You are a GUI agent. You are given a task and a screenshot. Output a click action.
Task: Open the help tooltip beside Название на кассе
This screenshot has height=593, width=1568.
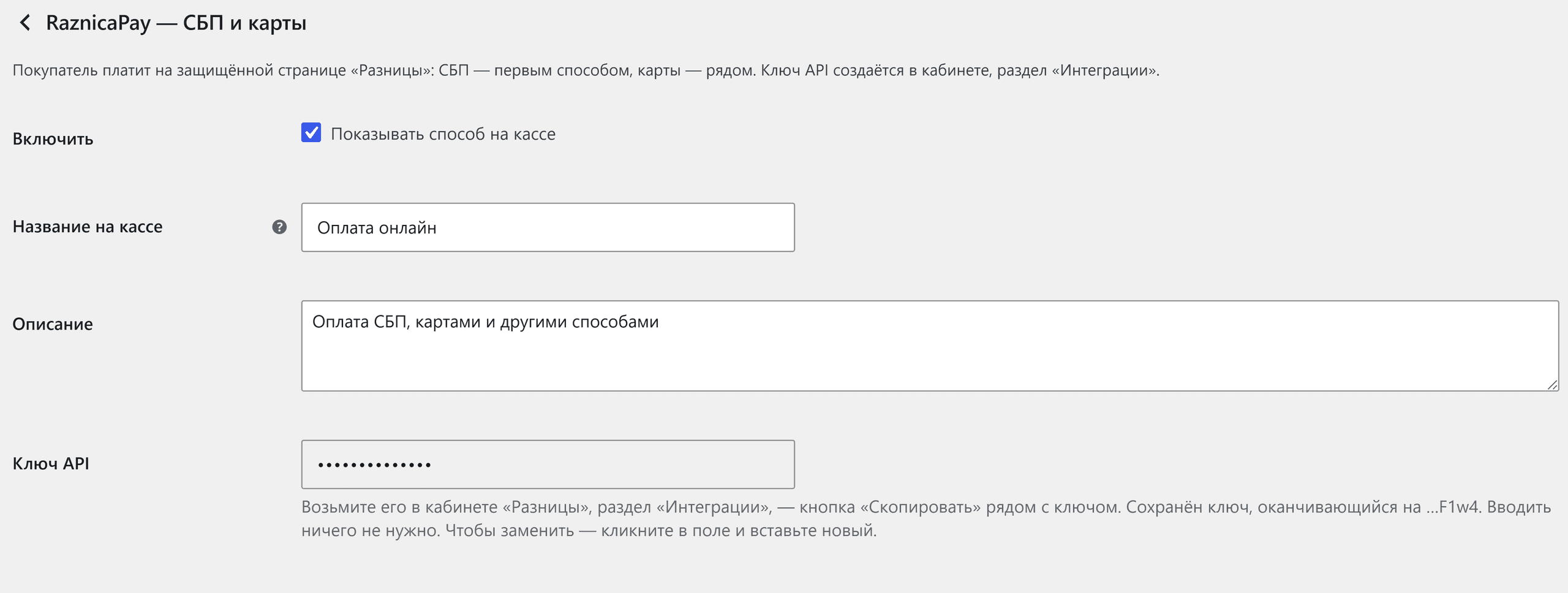[x=279, y=227]
